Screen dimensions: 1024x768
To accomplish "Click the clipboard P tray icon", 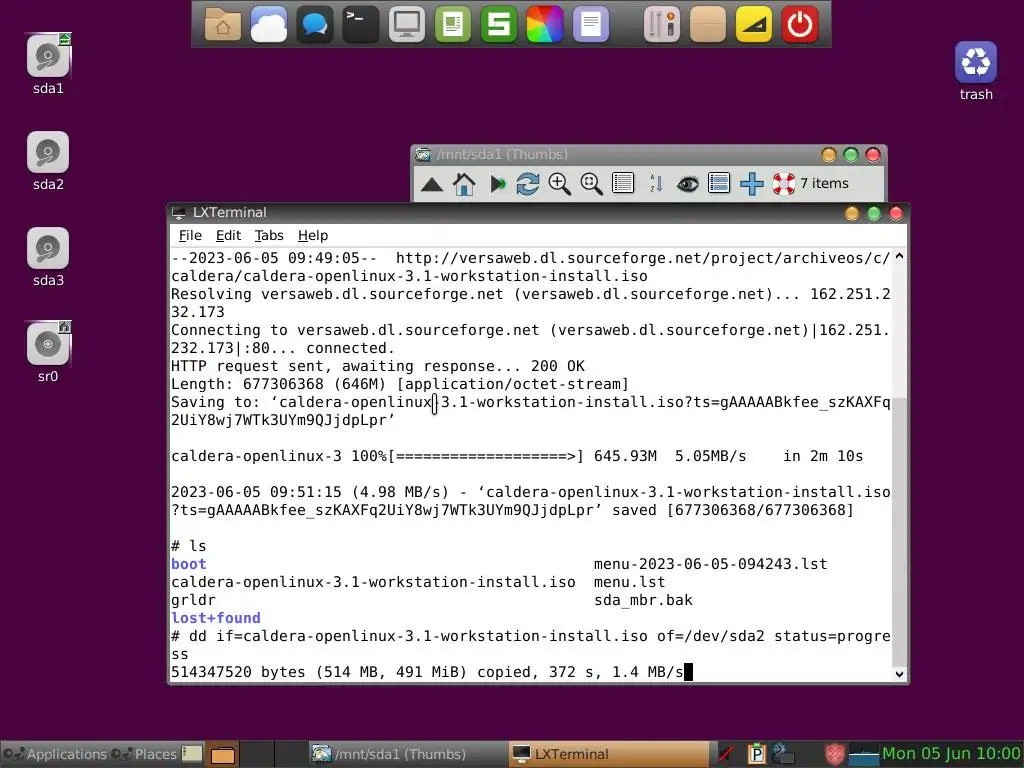I will [756, 754].
